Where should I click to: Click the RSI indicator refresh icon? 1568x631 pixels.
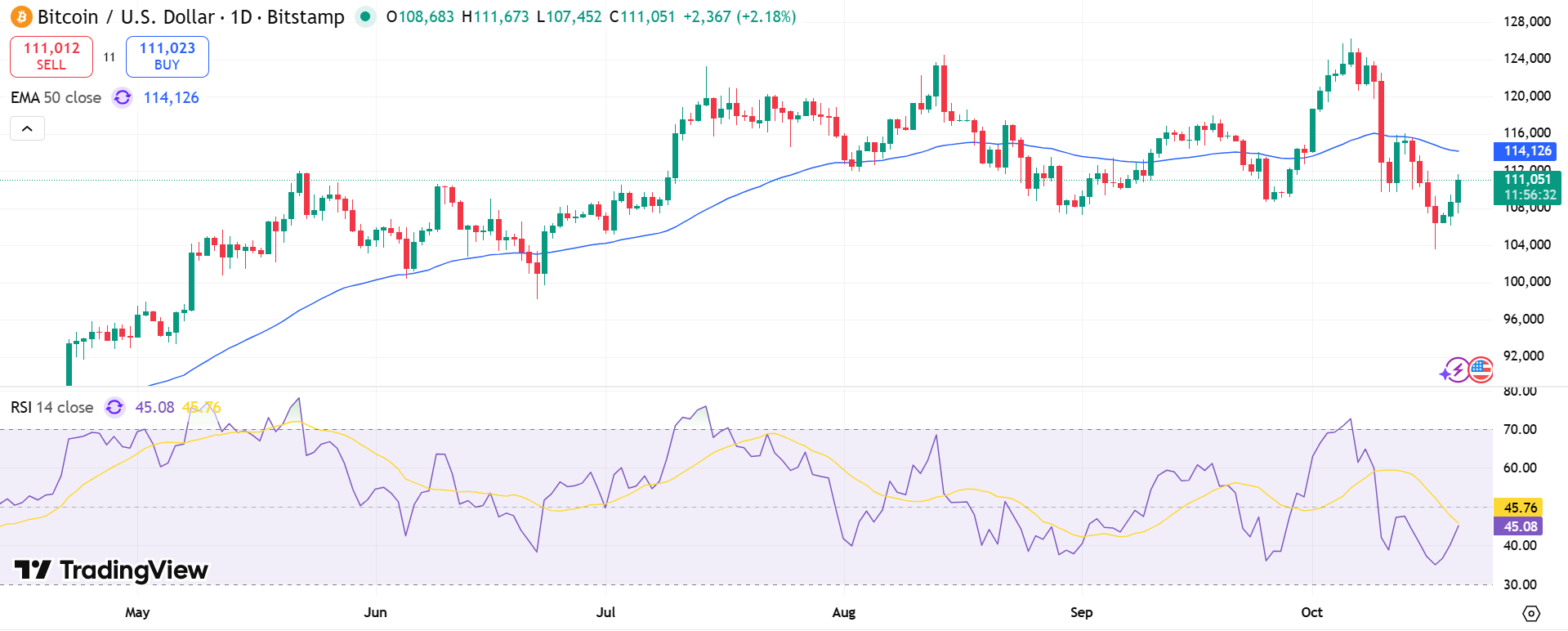coord(114,407)
